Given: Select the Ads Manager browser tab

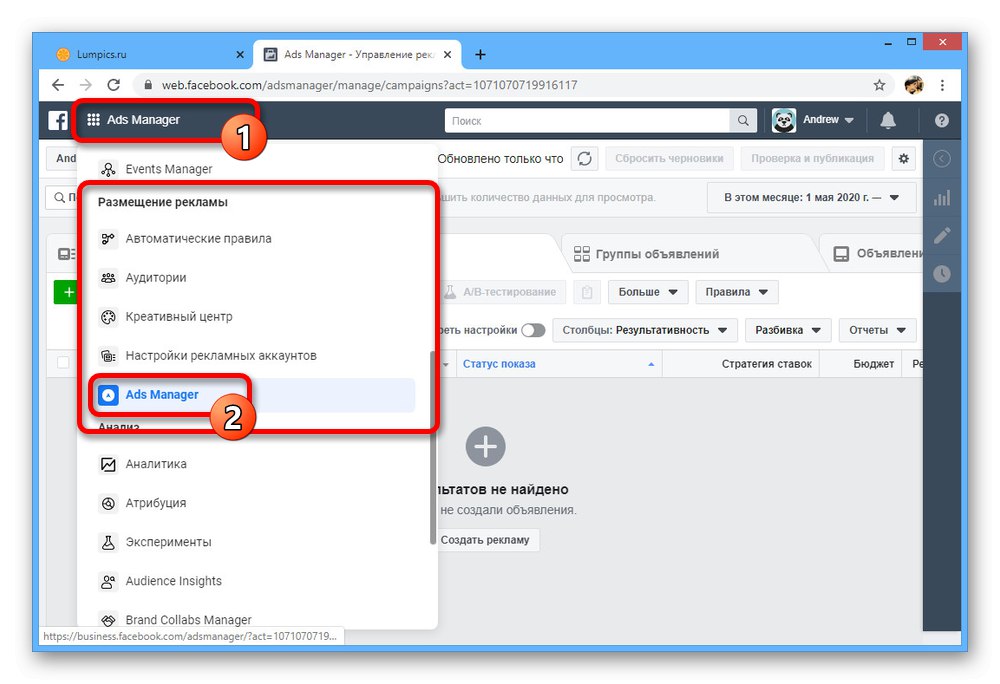Looking at the screenshot, I should click(x=357, y=54).
